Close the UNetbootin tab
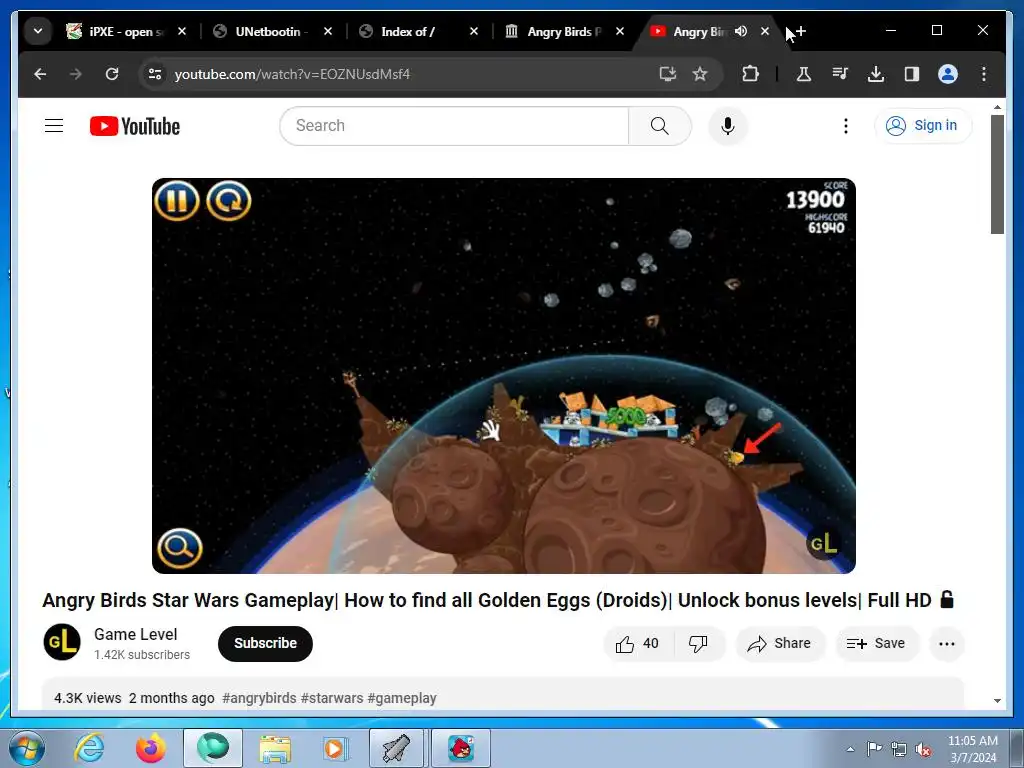Viewport: 1024px width, 768px height. tap(328, 31)
